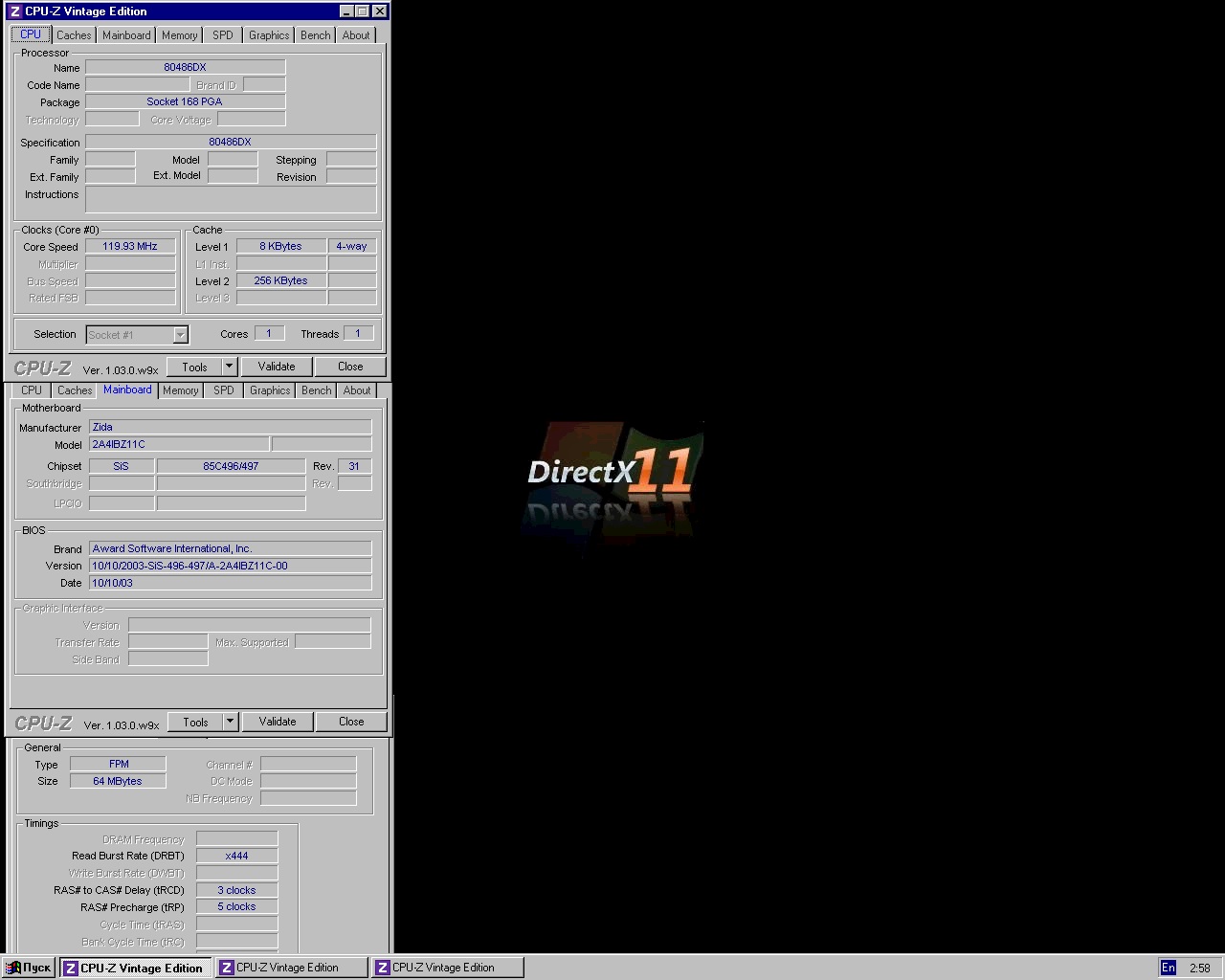Click Validate in the Mainboard window
1225x980 pixels.
coord(278,722)
